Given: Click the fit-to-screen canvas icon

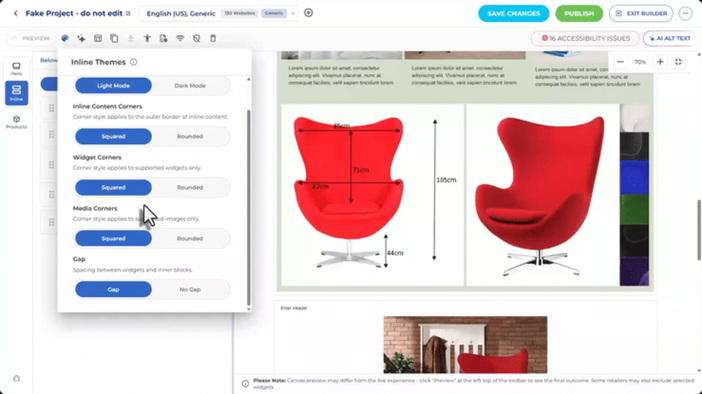Looking at the screenshot, I should pyautogui.click(x=678, y=62).
